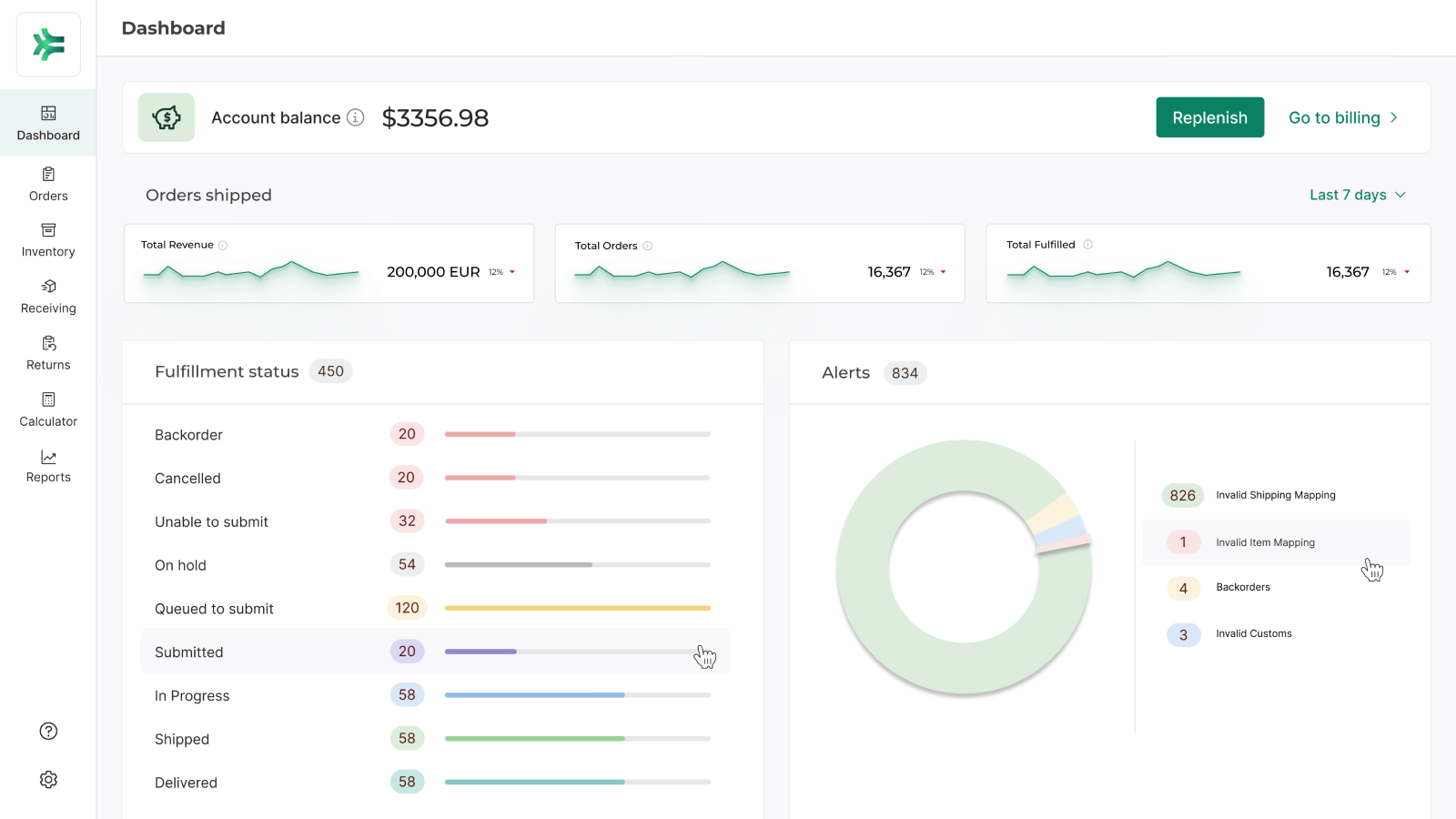Expand Total Revenue 12% trend arrow
The width and height of the screenshot is (1456, 819).
pyautogui.click(x=512, y=272)
